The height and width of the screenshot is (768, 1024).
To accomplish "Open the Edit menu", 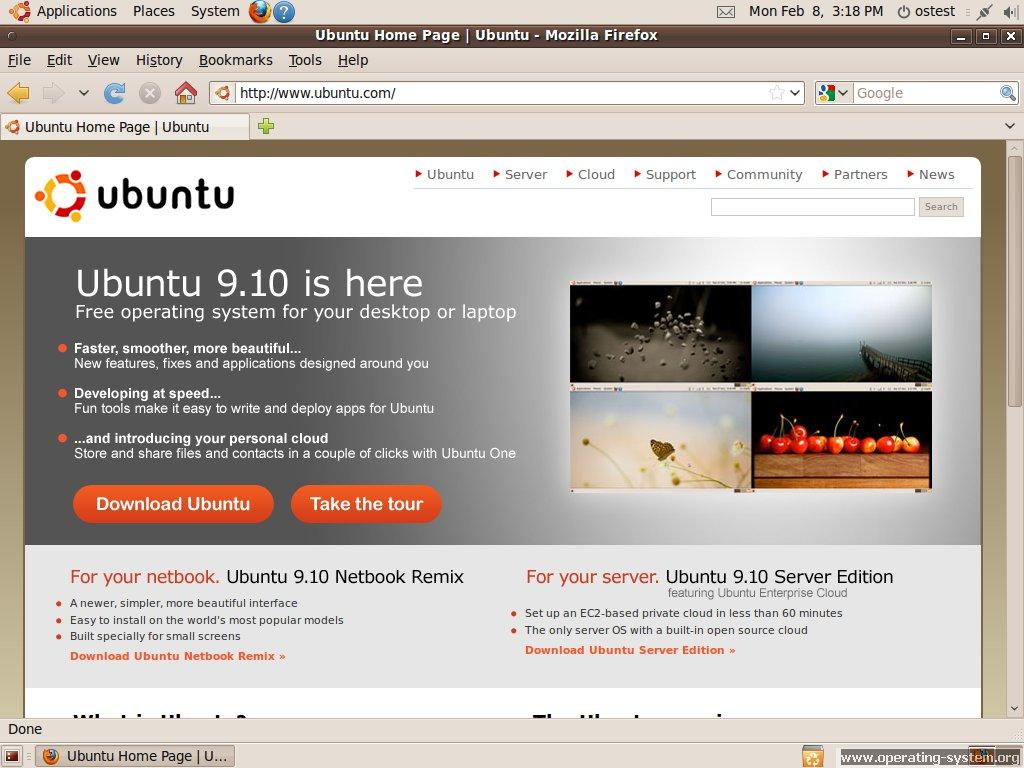I will tap(59, 60).
